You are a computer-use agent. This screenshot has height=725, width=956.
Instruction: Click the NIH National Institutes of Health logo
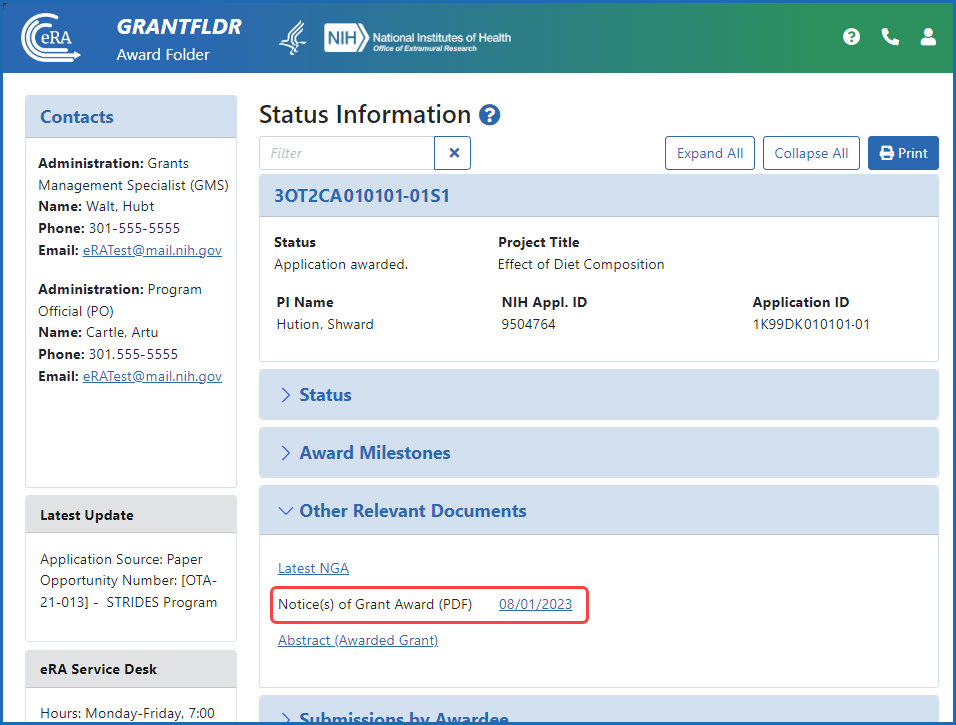pos(418,38)
